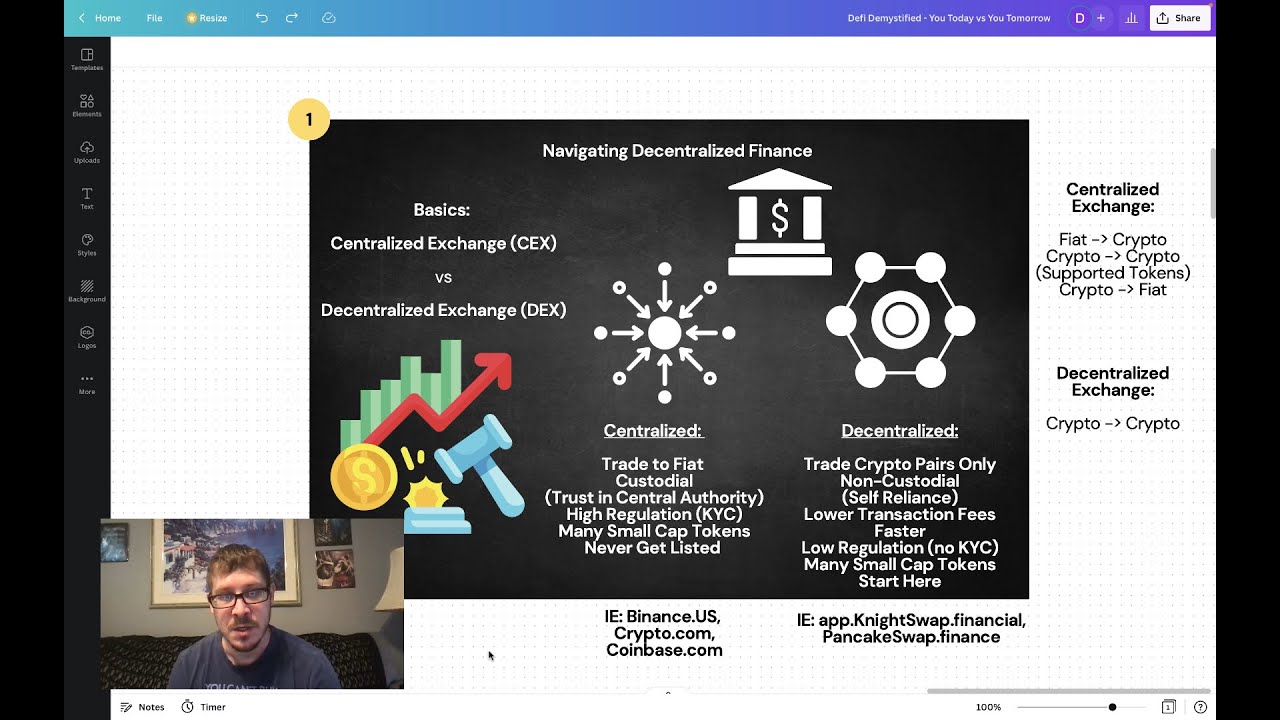The height and width of the screenshot is (720, 1280).
Task: Select the 'Navigating Decentralized Finance' heading
Action: click(x=677, y=151)
